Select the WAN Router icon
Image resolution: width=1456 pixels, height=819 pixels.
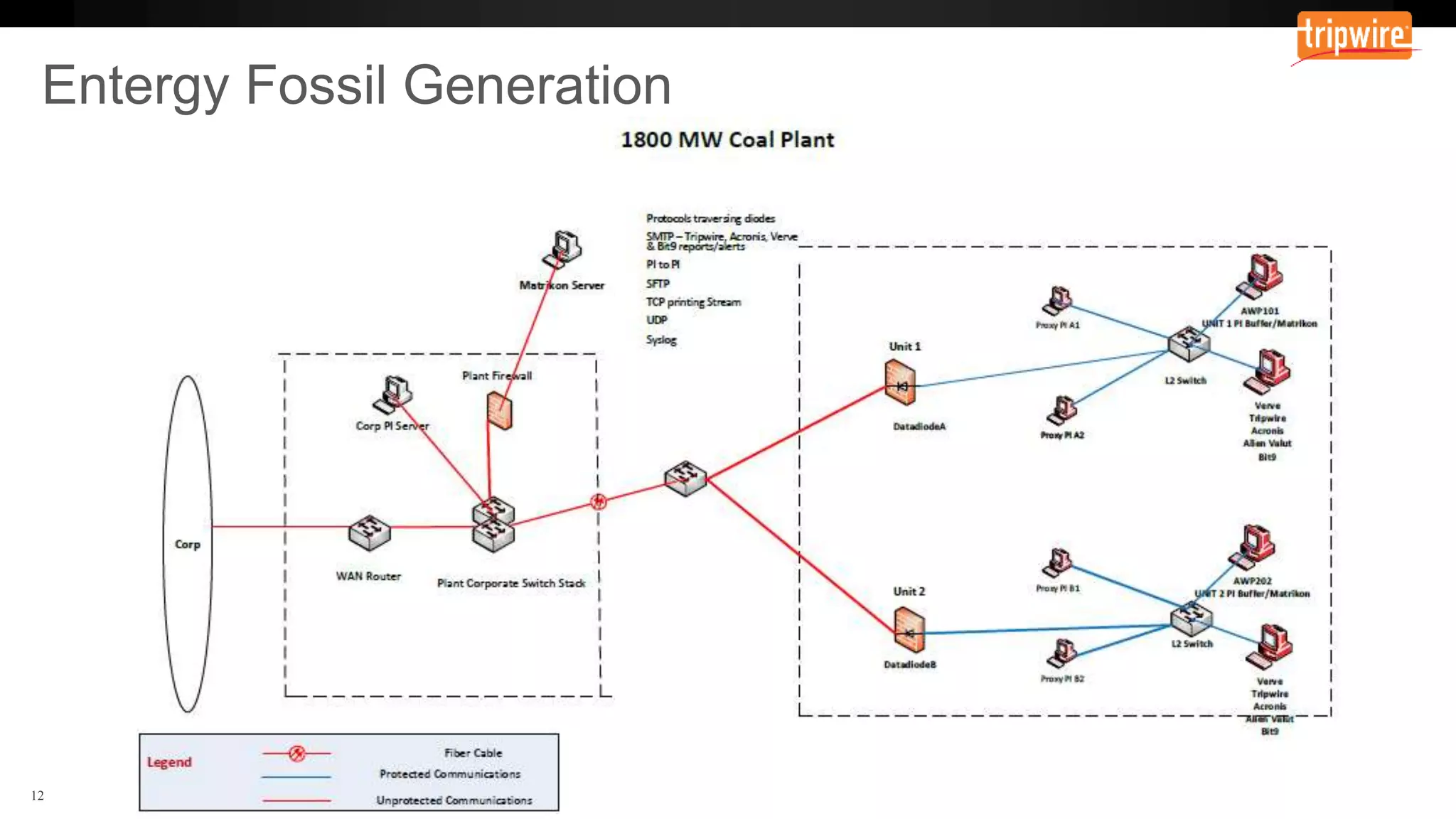pyautogui.click(x=369, y=532)
